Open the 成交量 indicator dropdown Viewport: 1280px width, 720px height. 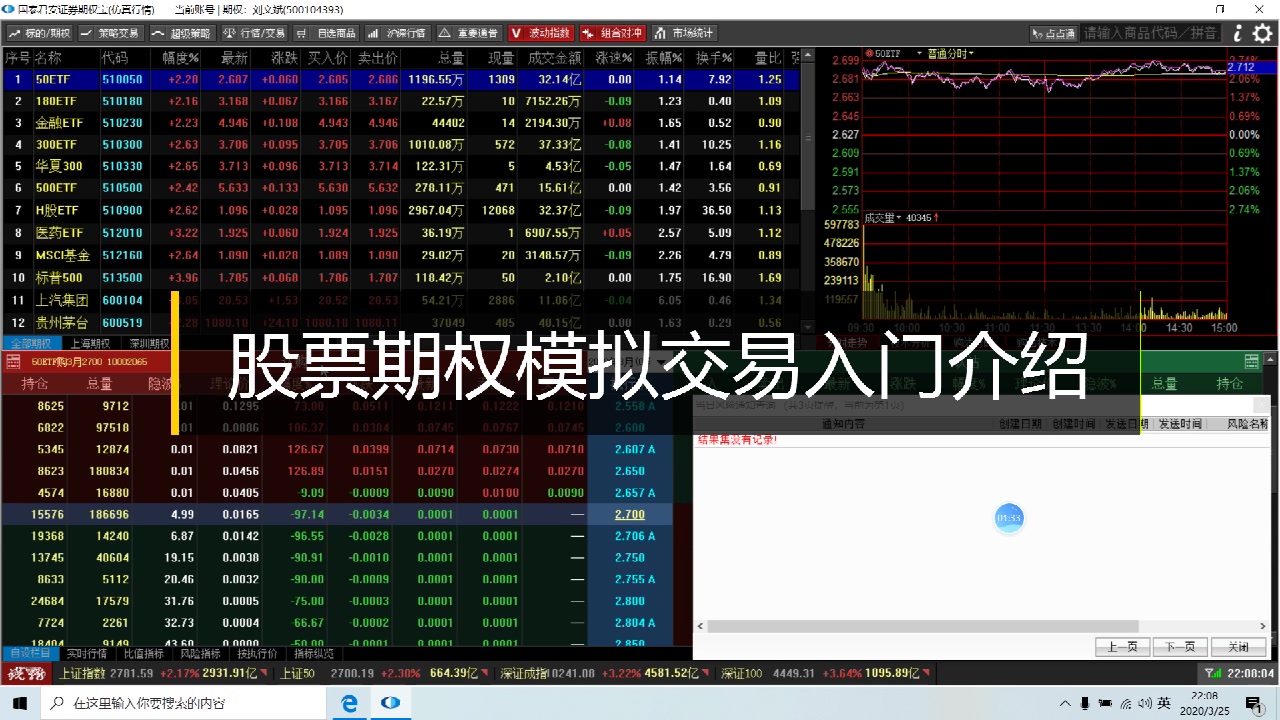coord(882,217)
